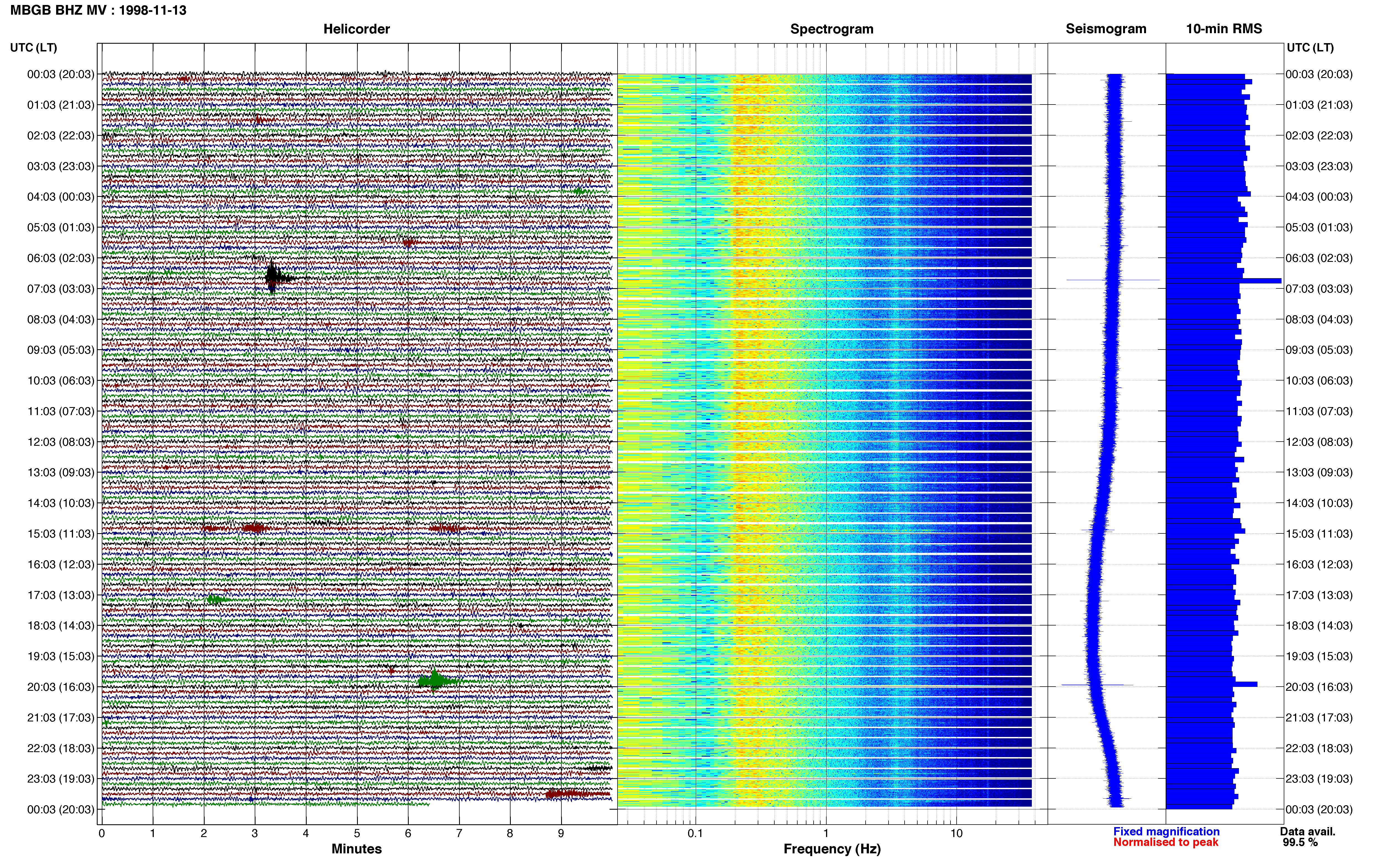Click left time label '16:03 (12:03)'
This screenshot has height=868, width=1388.
tap(61, 564)
